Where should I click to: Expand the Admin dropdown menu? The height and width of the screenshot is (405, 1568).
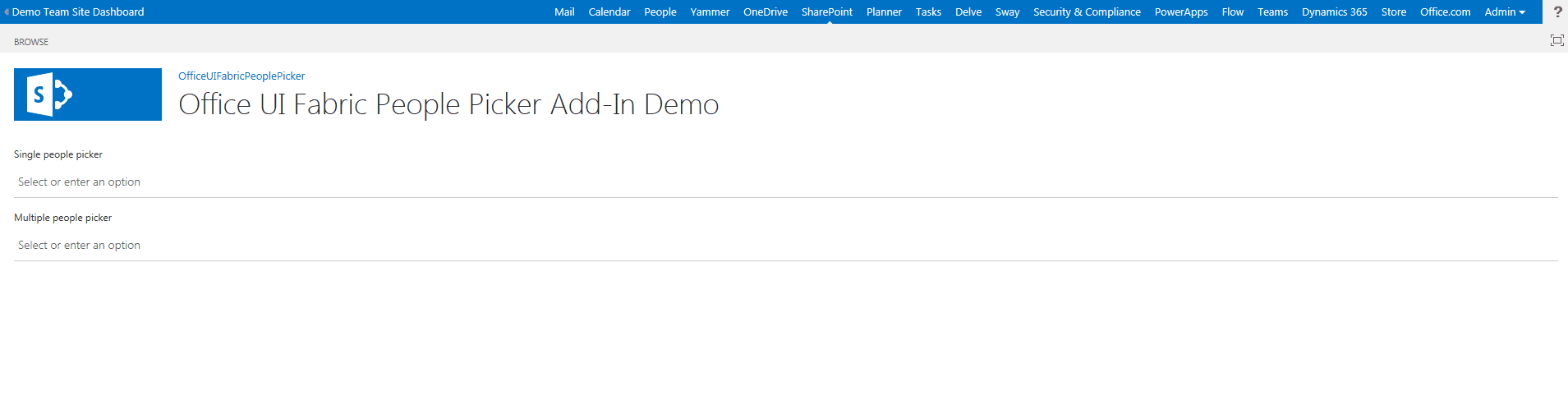point(1505,12)
